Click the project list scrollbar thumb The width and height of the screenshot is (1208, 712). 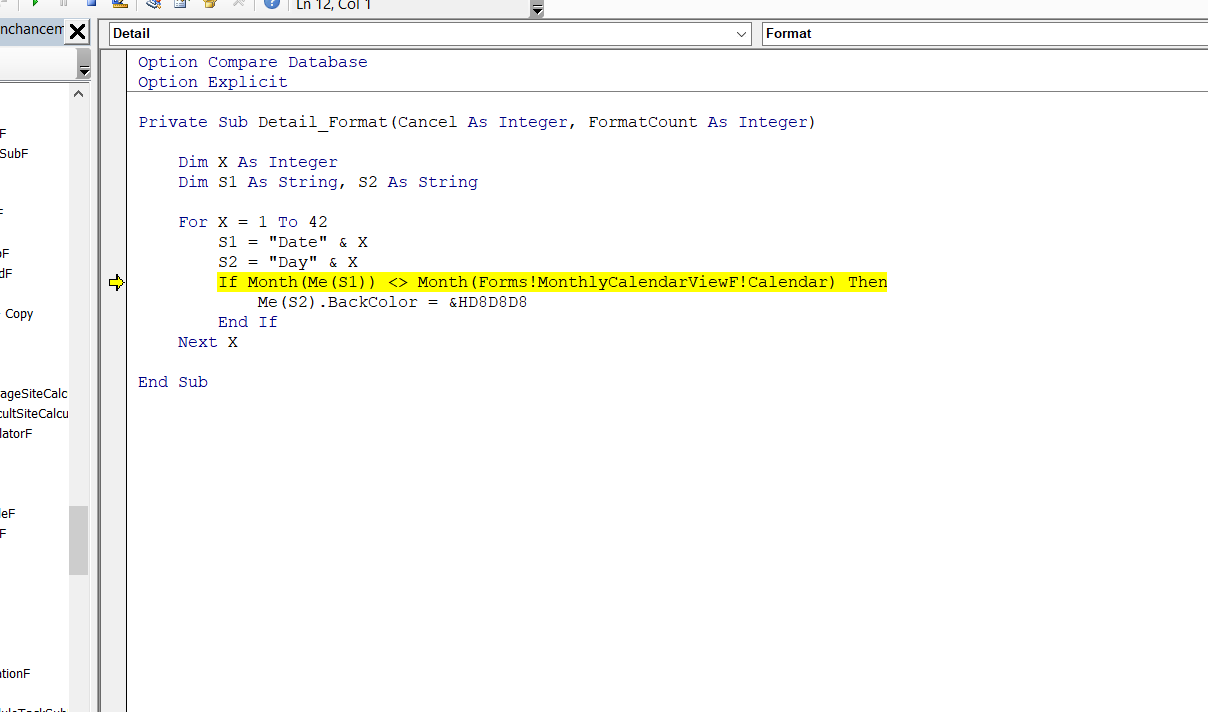pyautogui.click(x=78, y=540)
